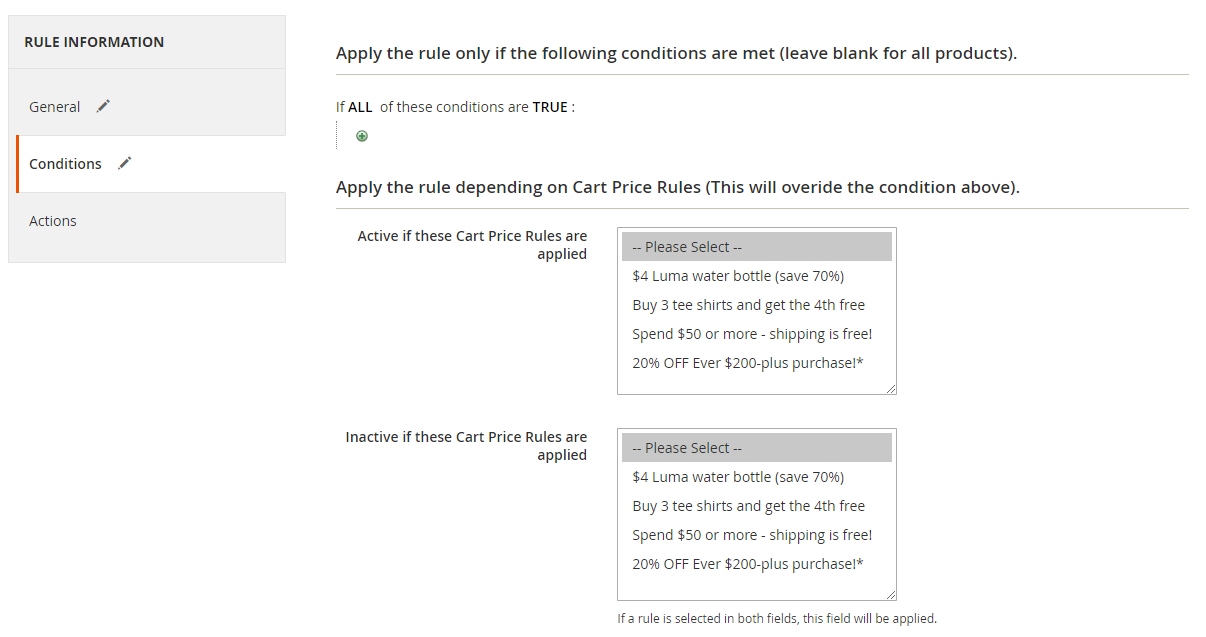Choose '20% OFF Ever $200-plus' in Inactive list
Screen dimensions: 1206x637
coord(748,564)
